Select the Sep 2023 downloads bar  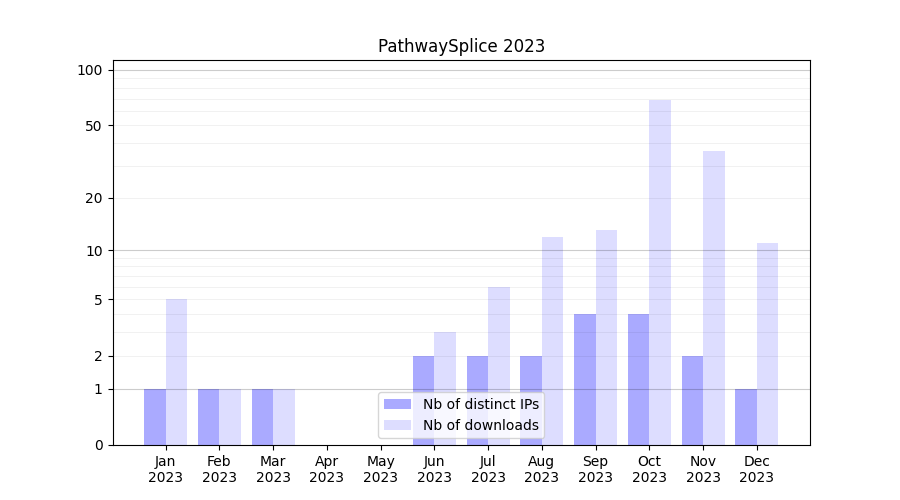[606, 337]
